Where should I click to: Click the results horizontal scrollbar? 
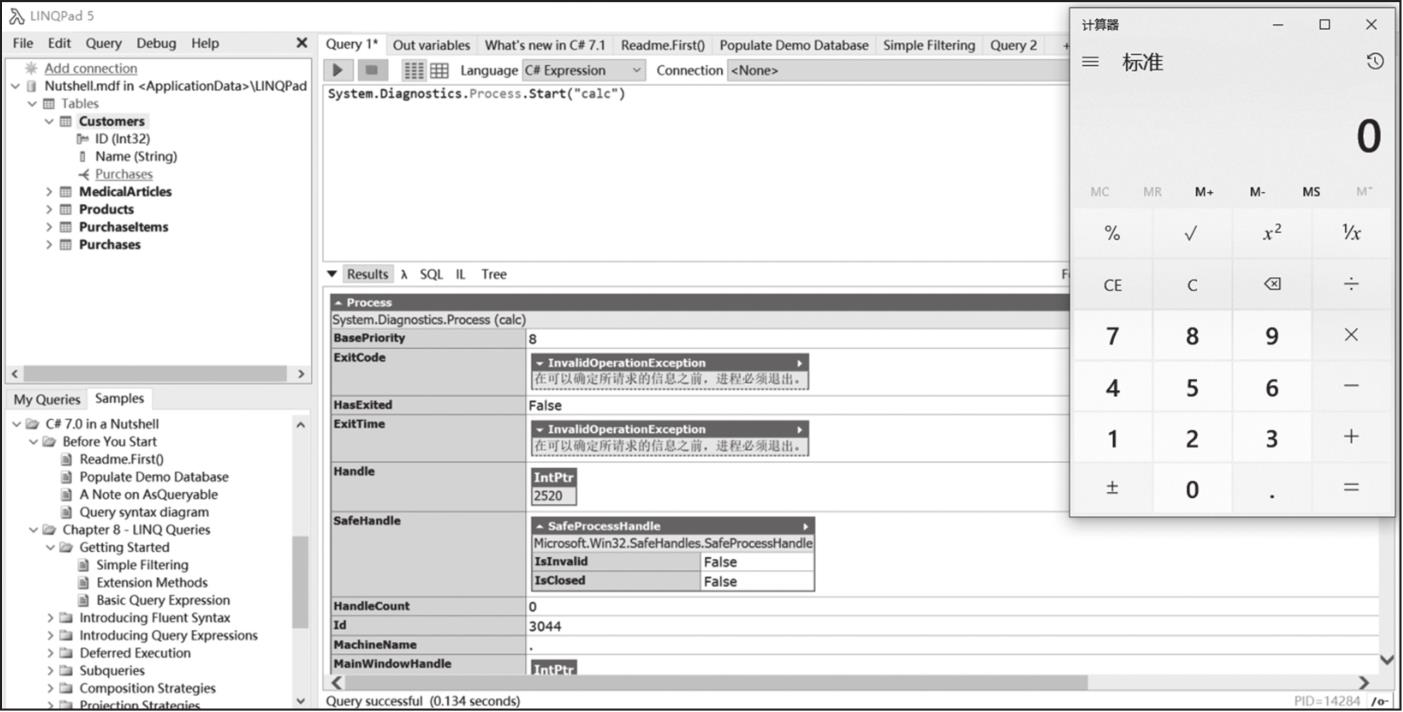pos(717,683)
